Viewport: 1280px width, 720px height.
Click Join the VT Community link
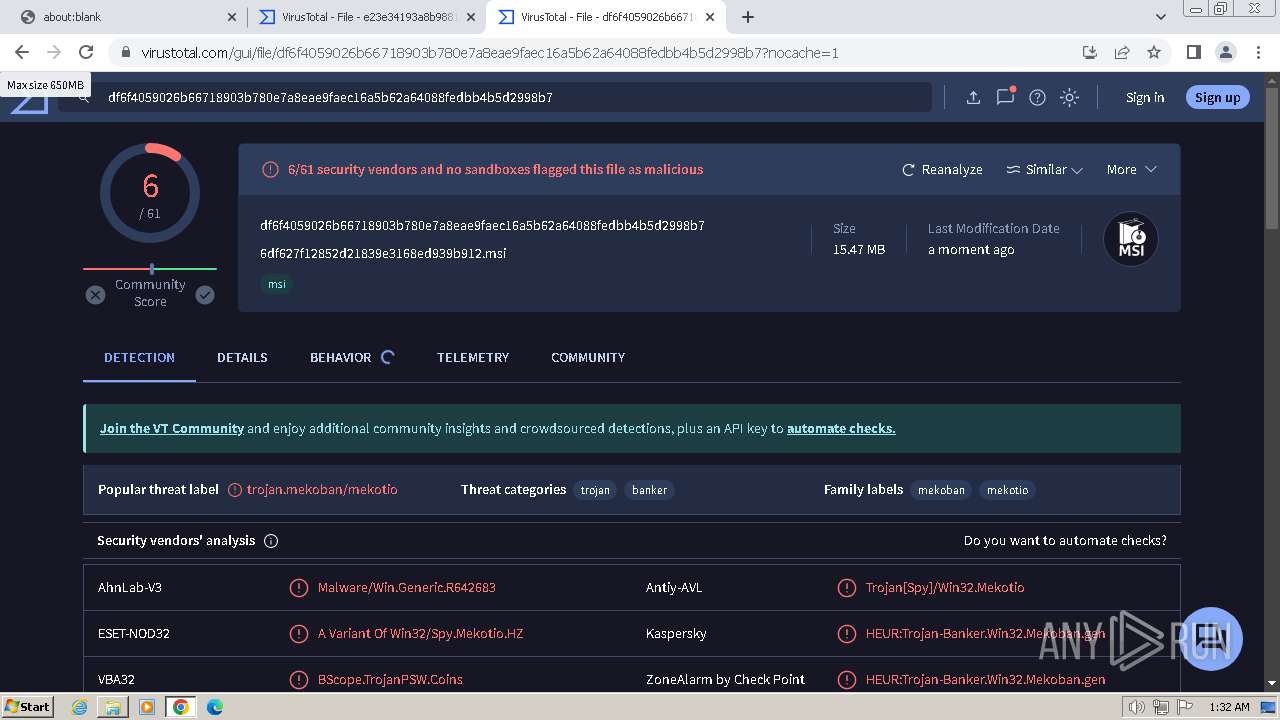[x=172, y=429]
